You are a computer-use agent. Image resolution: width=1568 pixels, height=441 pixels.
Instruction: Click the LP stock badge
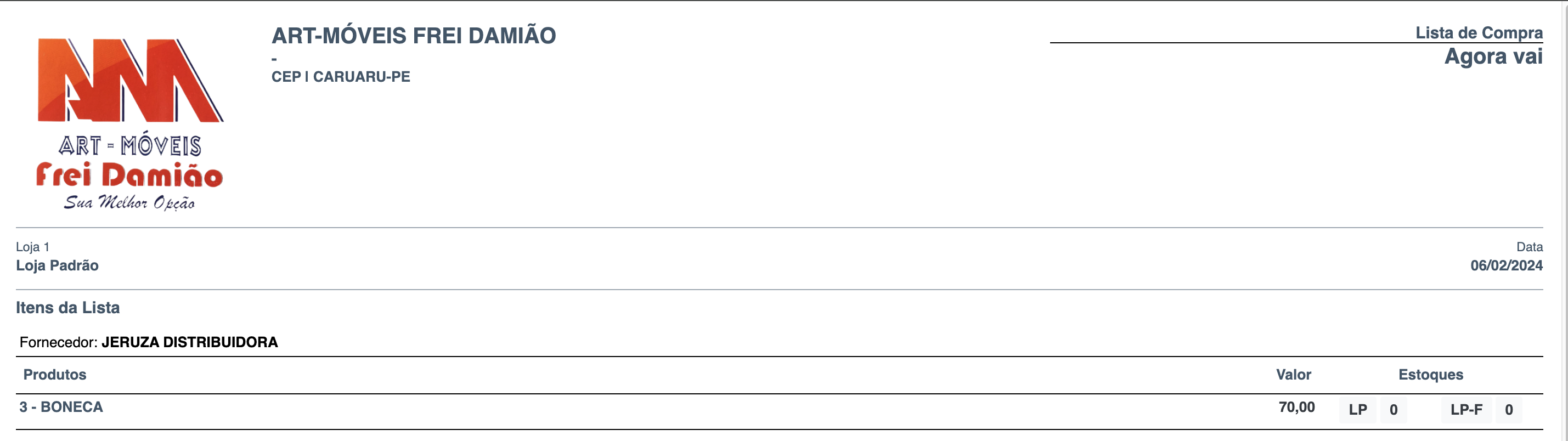click(1357, 410)
